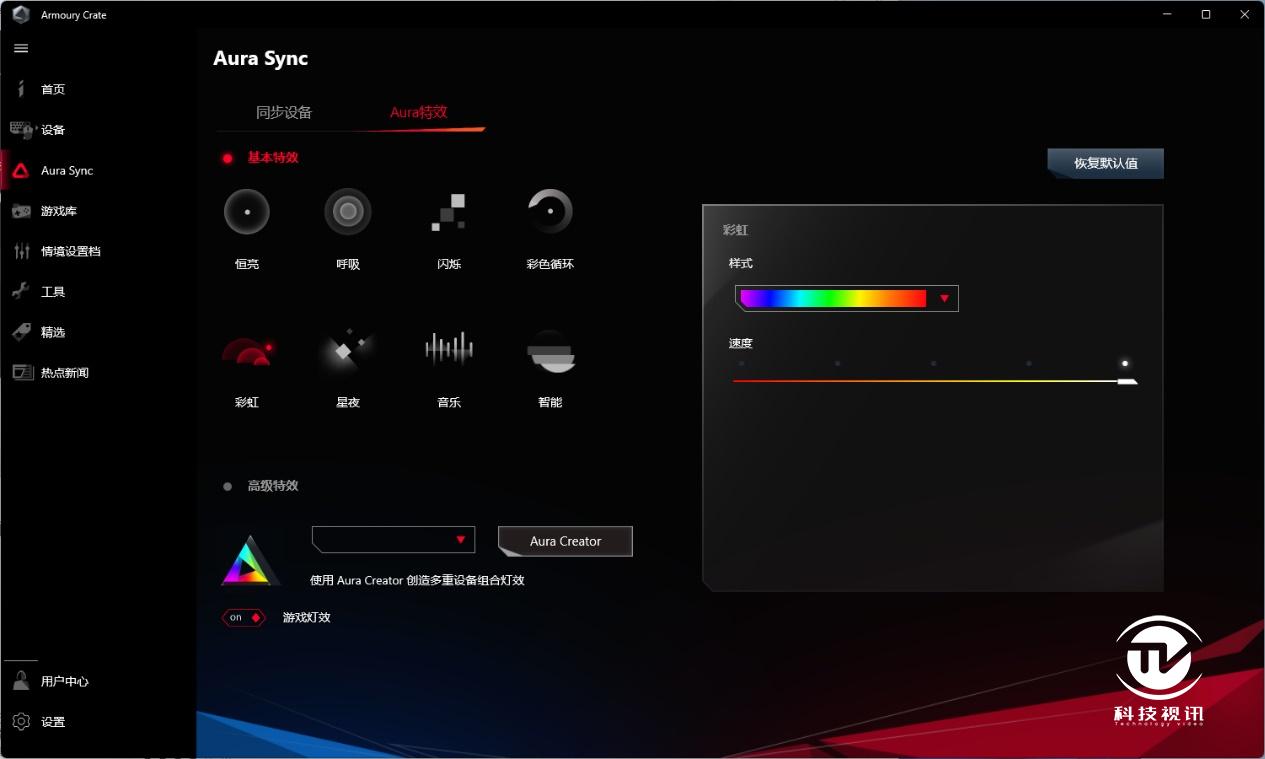The image size is (1265, 759).
Task: Expand the advanced effects profile dropdown
Action: [x=392, y=540]
